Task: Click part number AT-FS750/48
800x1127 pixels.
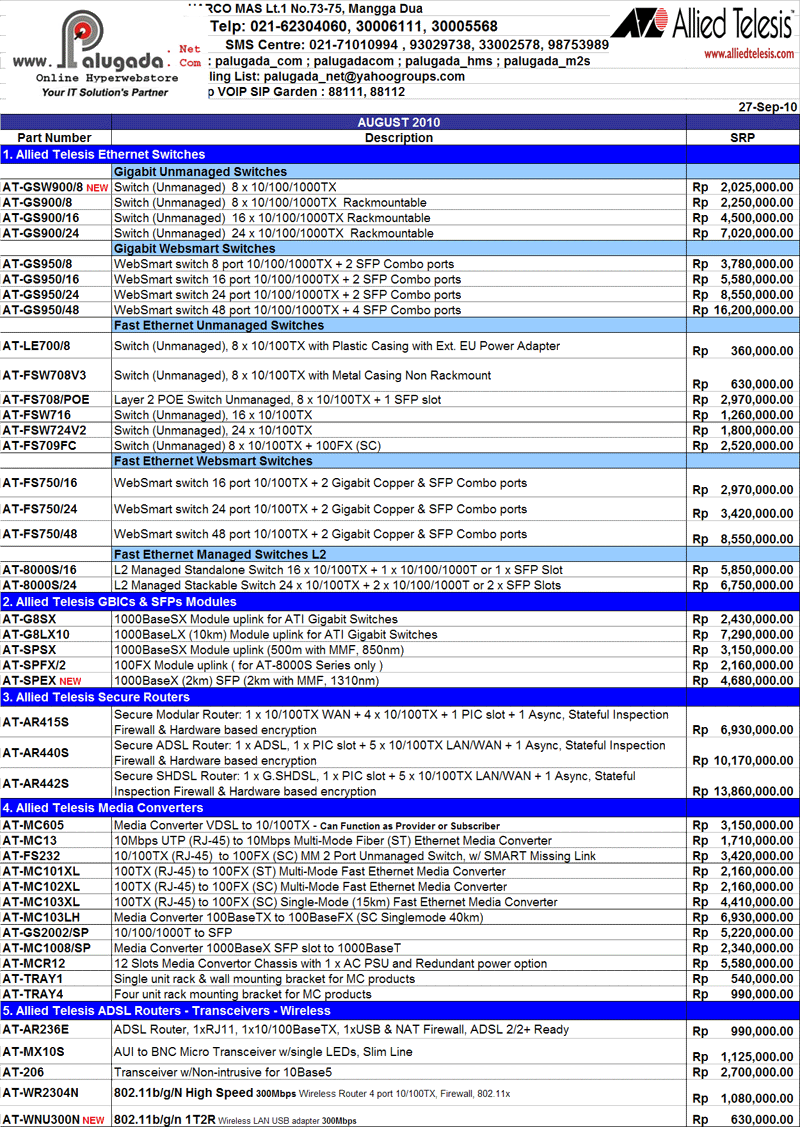Action: [40, 534]
